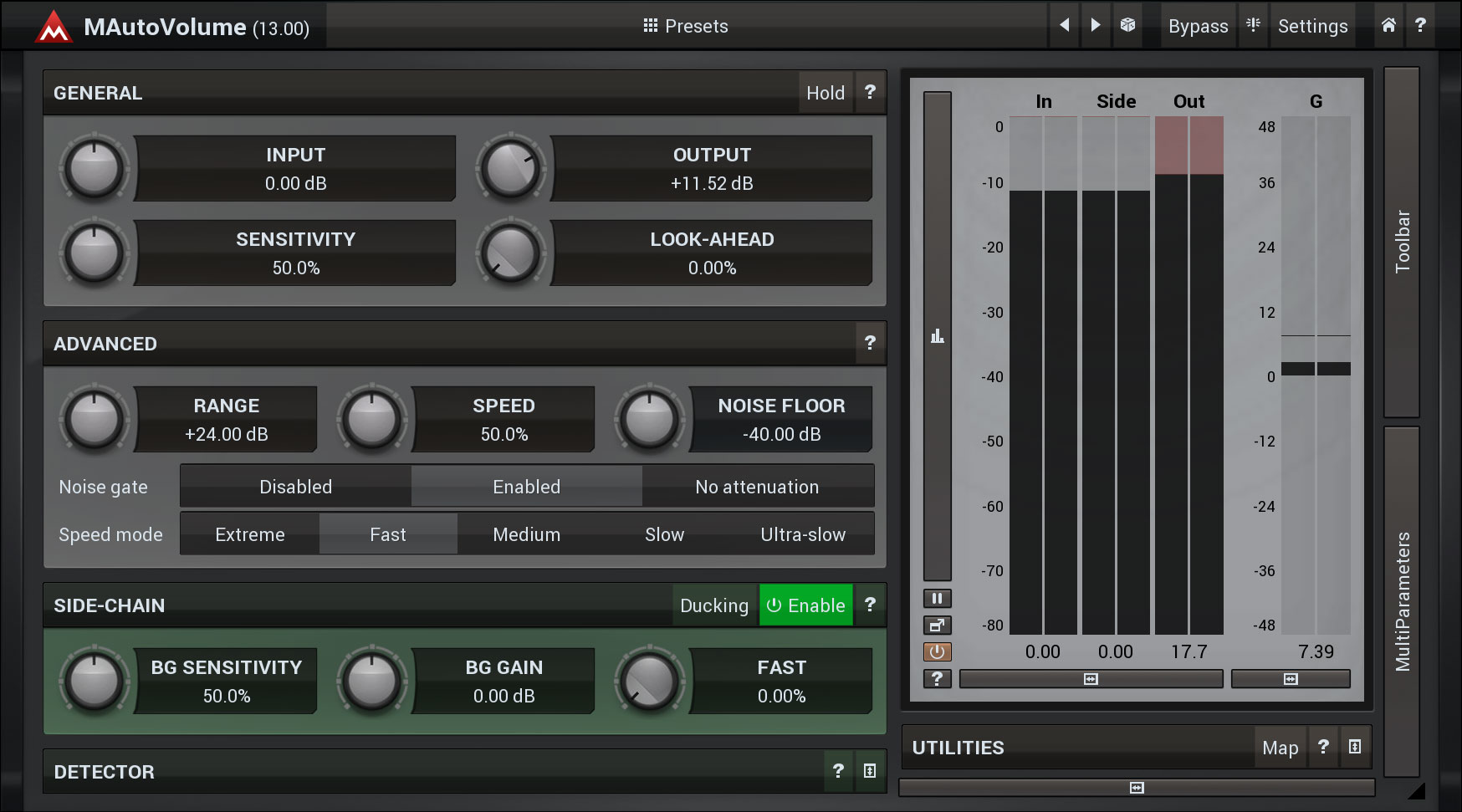This screenshot has height=812, width=1462.
Task: Click the home icon in top bar
Action: (1388, 25)
